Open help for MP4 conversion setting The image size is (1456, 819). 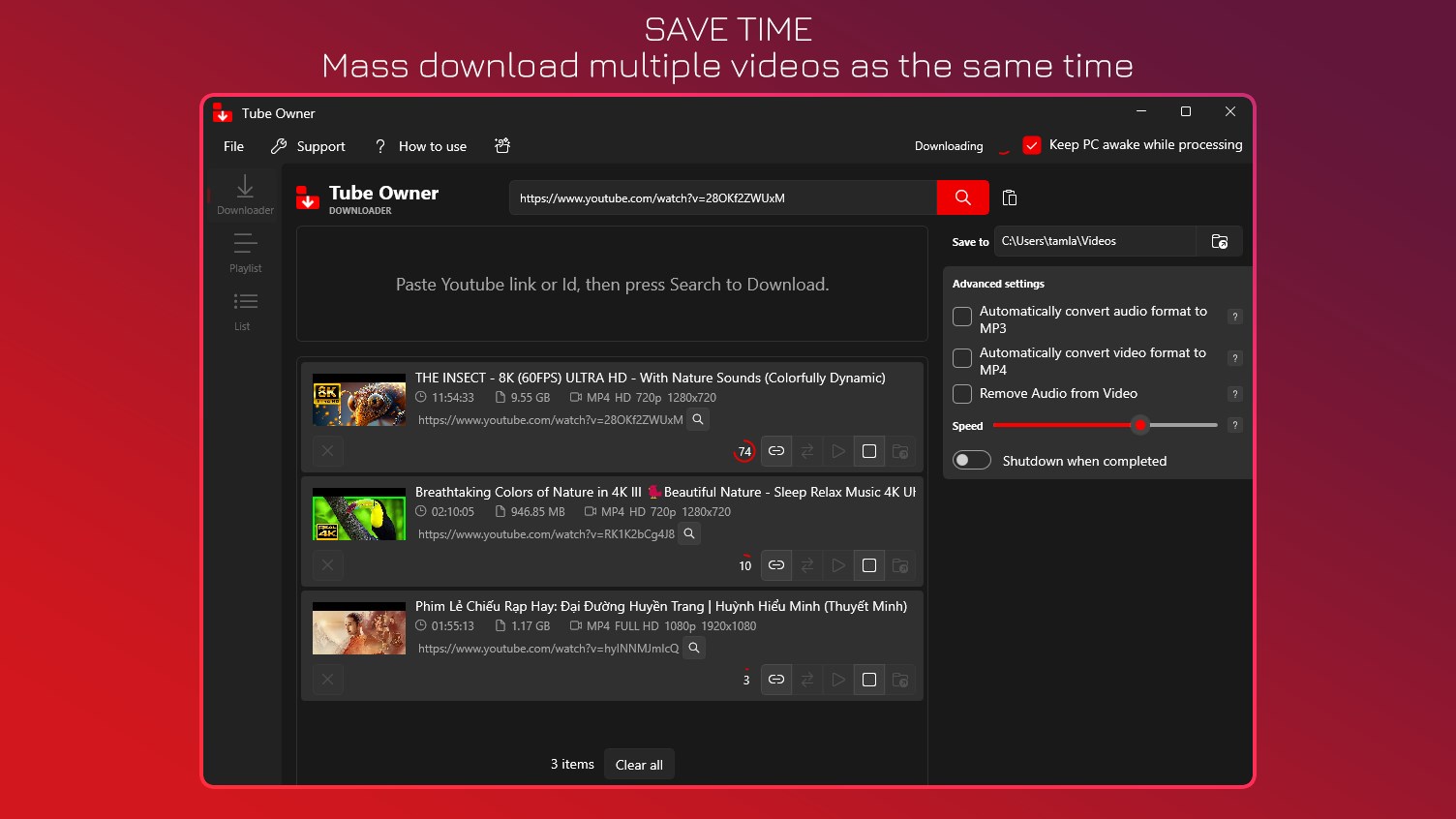coord(1234,358)
